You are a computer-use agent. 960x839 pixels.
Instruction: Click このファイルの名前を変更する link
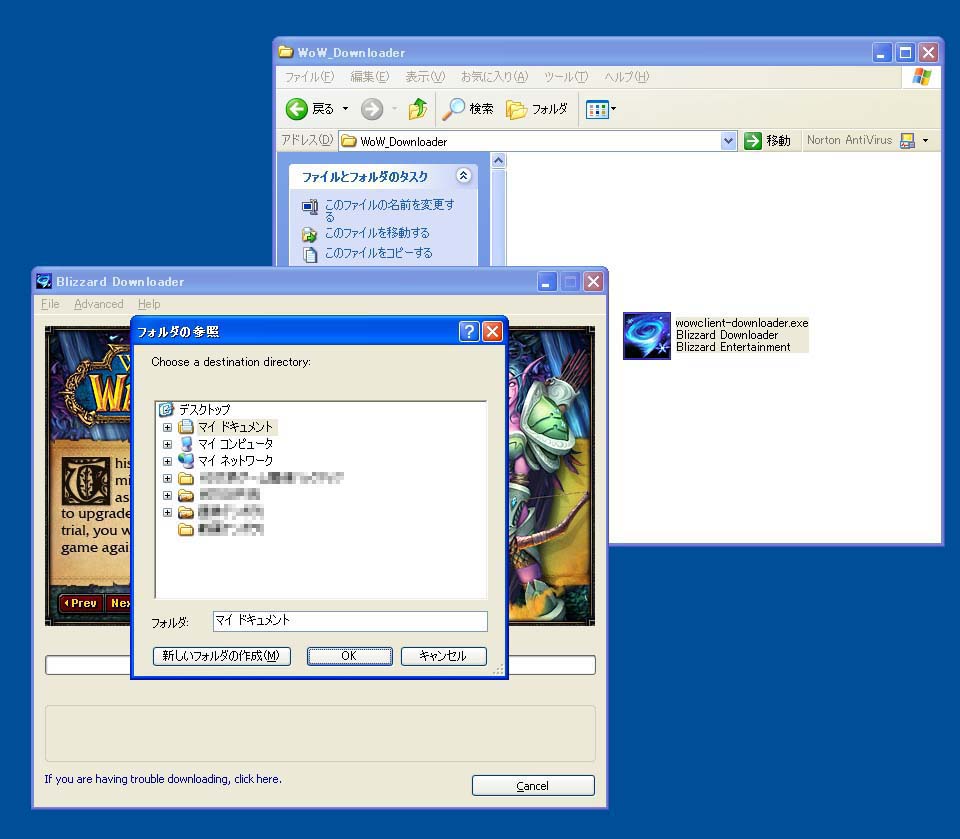[x=389, y=210]
